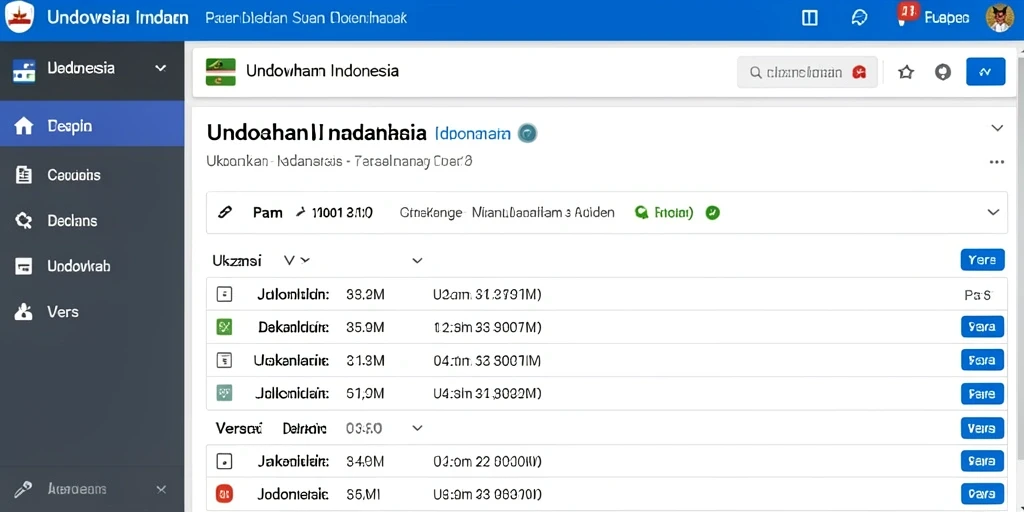The height and width of the screenshot is (512, 1024).
Task: Close the bottom sidebar item with X
Action: pos(161,489)
